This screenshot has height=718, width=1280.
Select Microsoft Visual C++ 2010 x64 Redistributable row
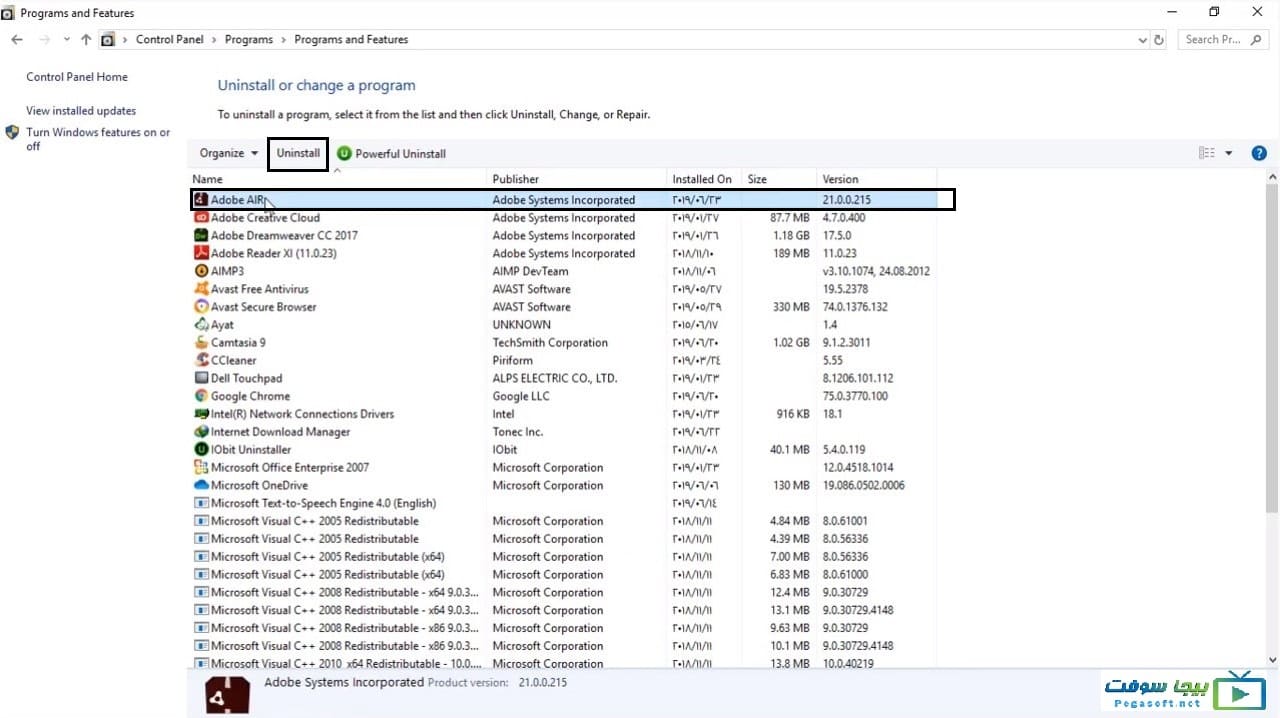click(x=563, y=663)
